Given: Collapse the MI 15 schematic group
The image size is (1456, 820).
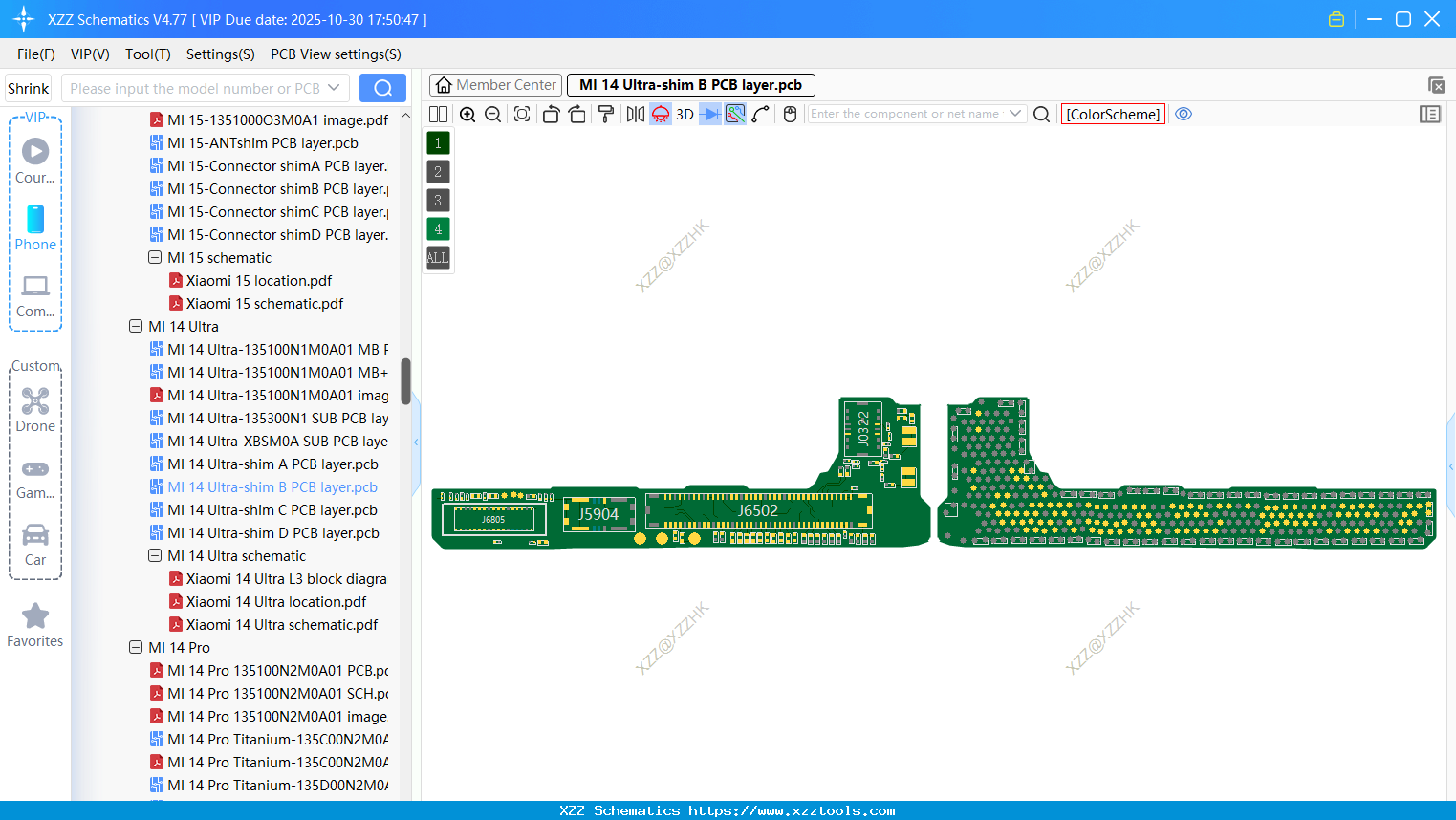Looking at the screenshot, I should [x=154, y=257].
